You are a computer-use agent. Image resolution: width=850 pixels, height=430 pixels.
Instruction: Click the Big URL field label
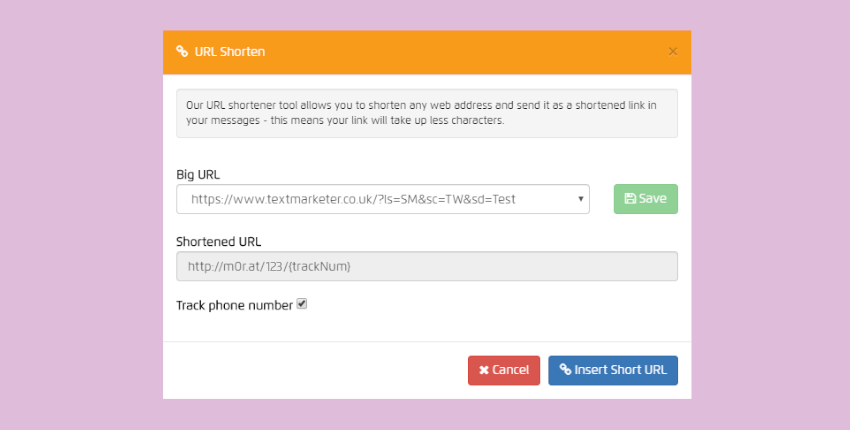(x=198, y=174)
